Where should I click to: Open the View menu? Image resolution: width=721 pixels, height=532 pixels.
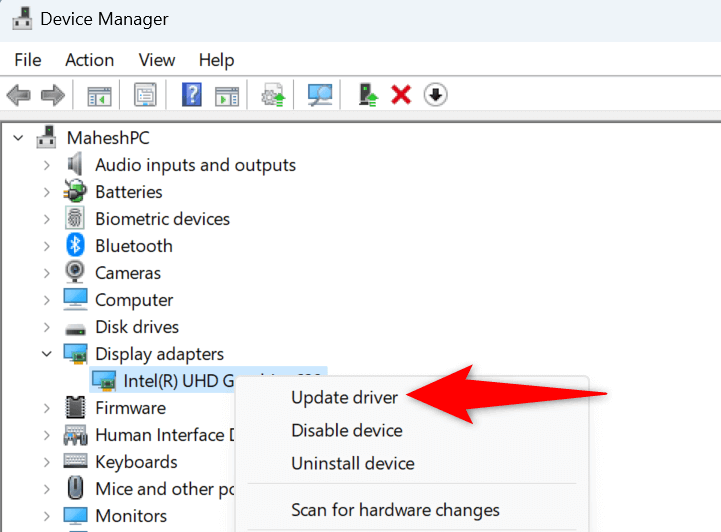click(x=157, y=60)
